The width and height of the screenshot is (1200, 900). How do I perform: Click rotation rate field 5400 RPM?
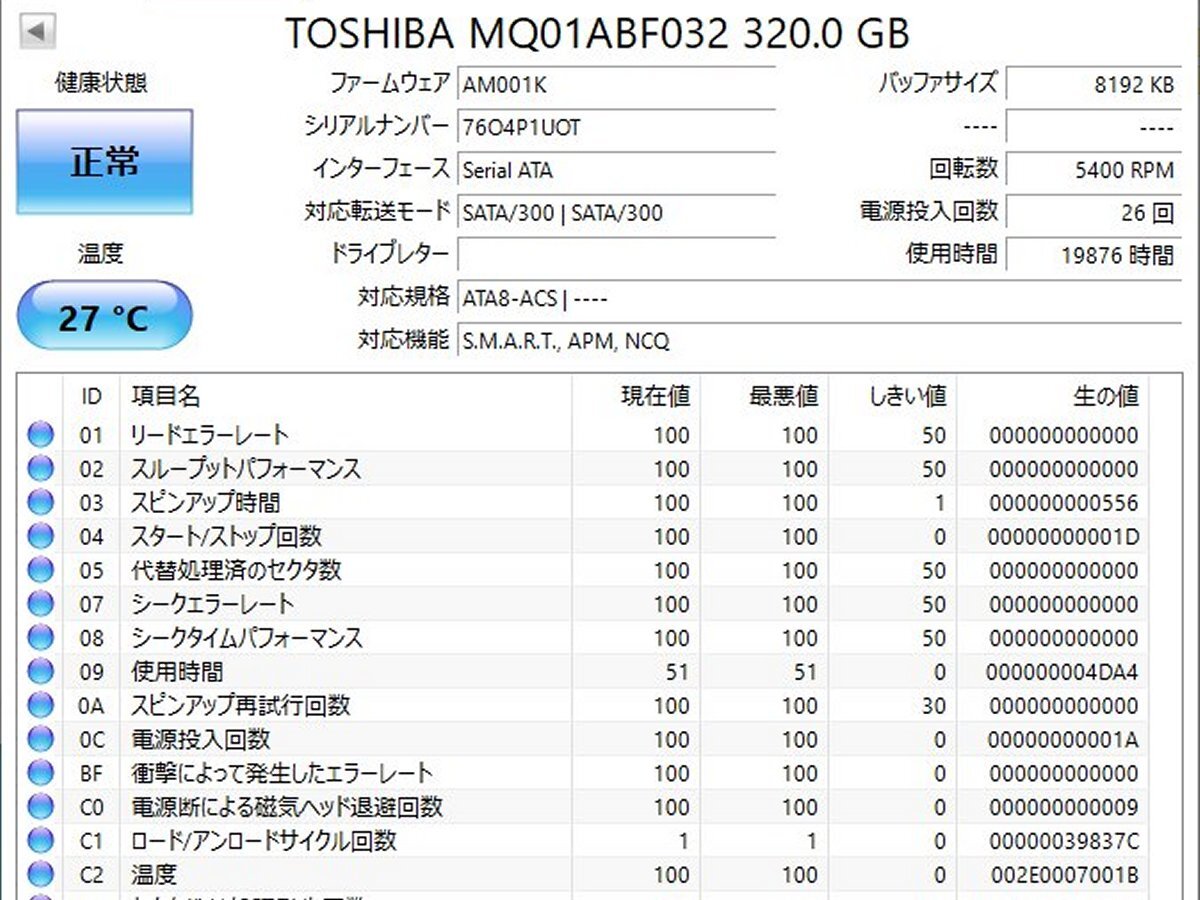[1093, 170]
